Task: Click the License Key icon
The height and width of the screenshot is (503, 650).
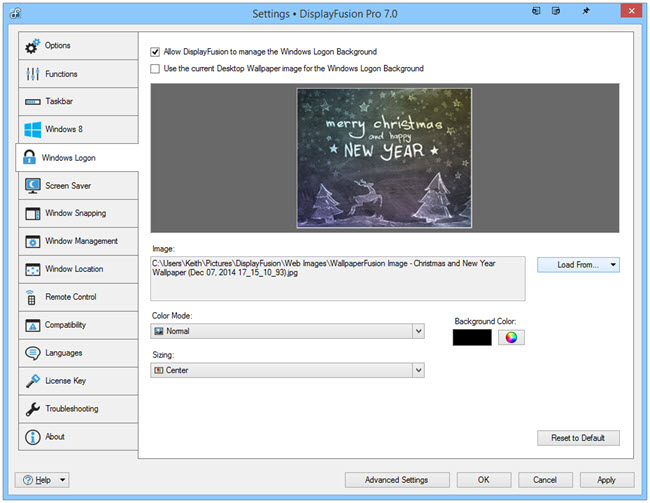Action: pyautogui.click(x=32, y=381)
